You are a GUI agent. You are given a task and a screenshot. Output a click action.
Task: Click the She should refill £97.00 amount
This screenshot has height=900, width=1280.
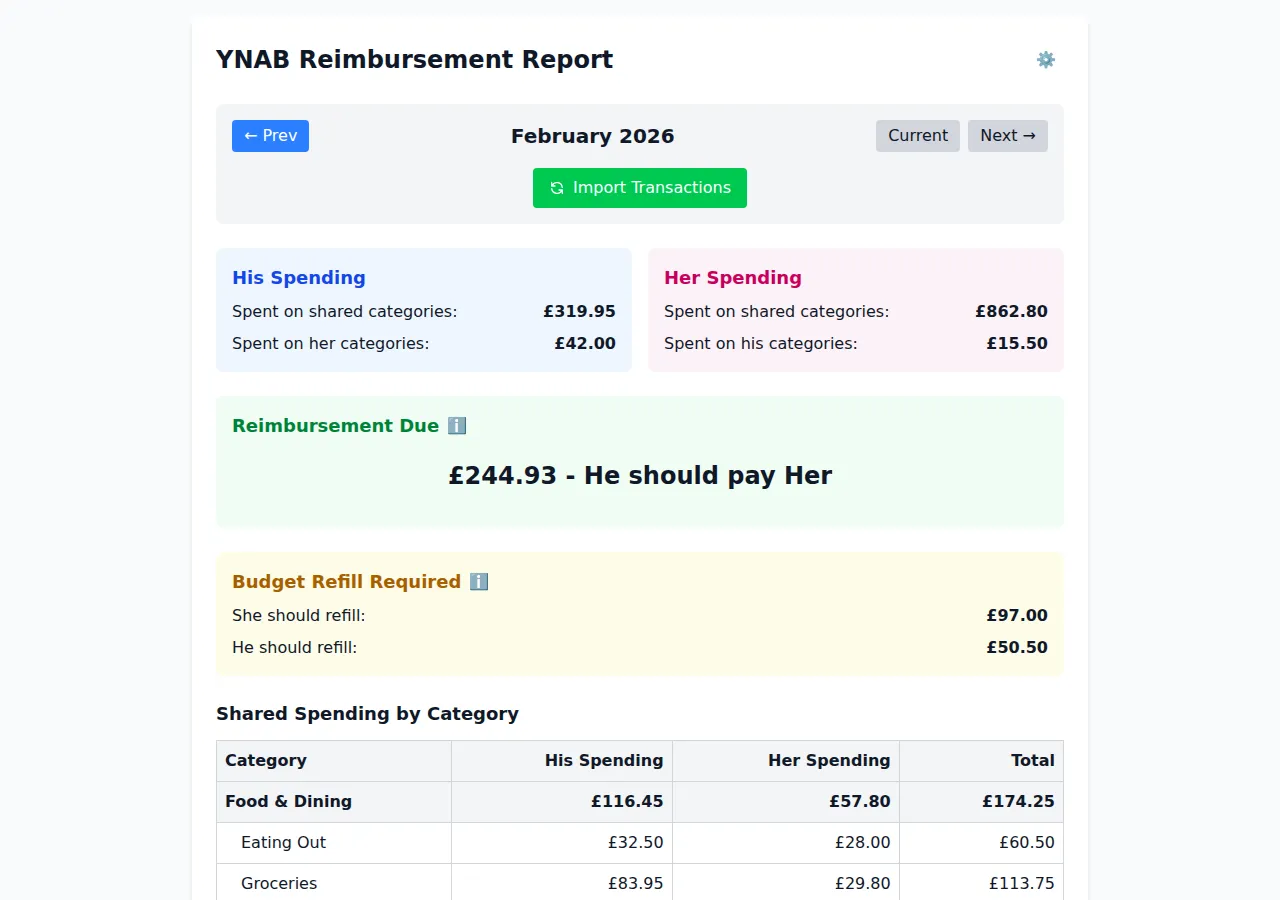1017,615
